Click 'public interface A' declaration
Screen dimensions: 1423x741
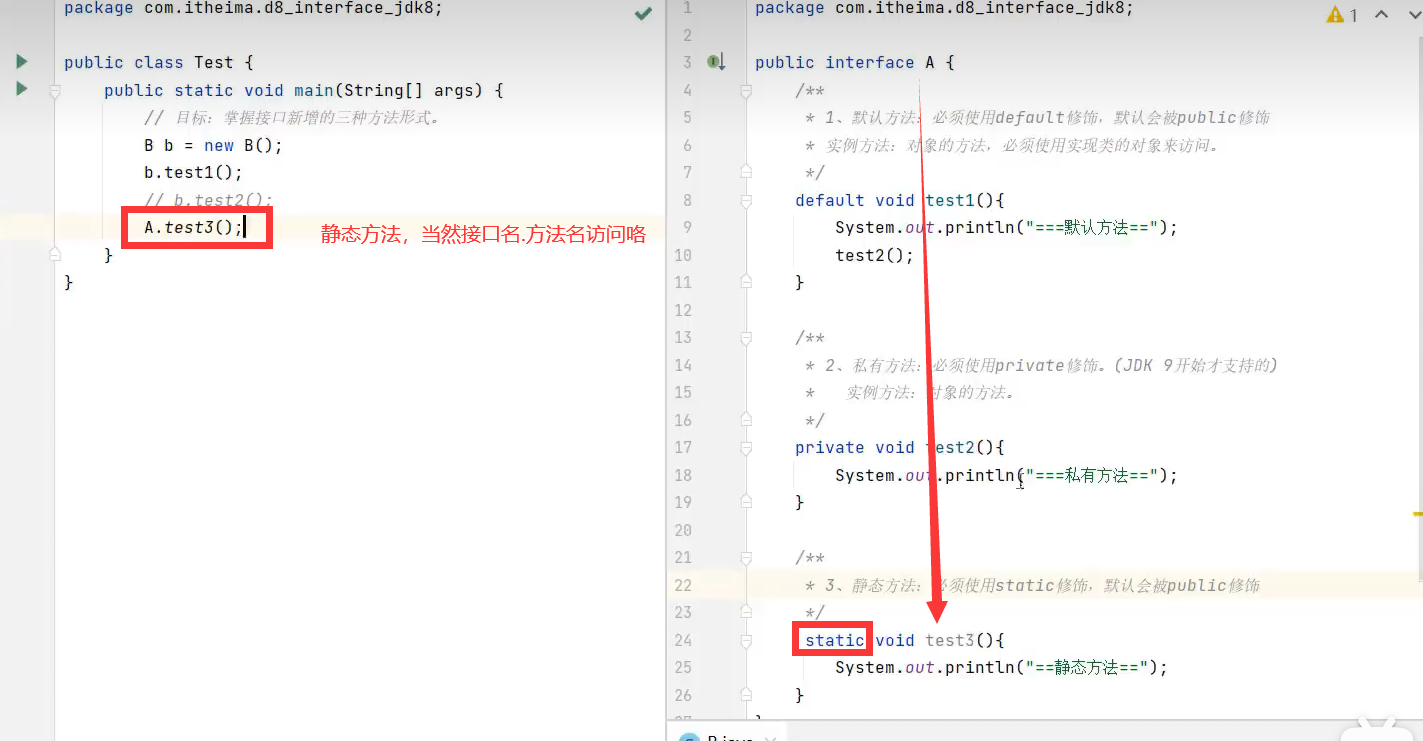pyautogui.click(x=855, y=62)
